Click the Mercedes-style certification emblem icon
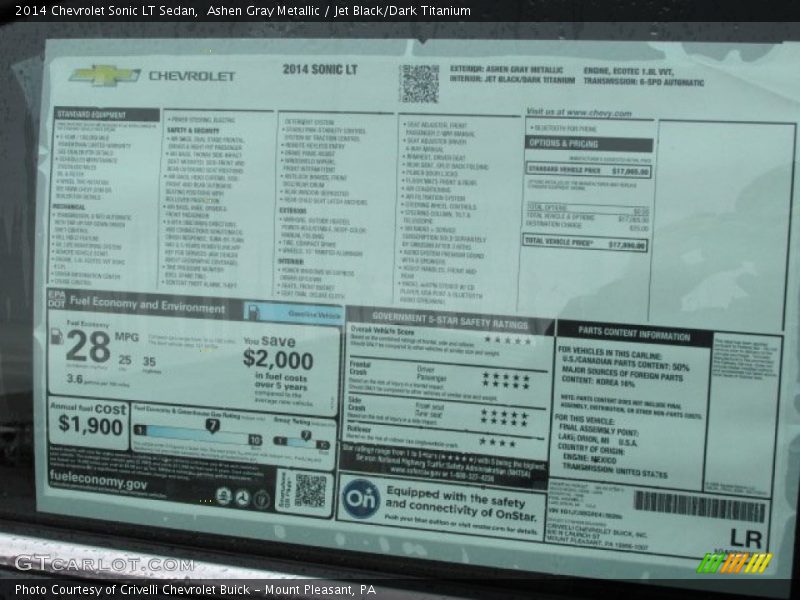The image size is (800, 600). pyautogui.click(x=242, y=497)
